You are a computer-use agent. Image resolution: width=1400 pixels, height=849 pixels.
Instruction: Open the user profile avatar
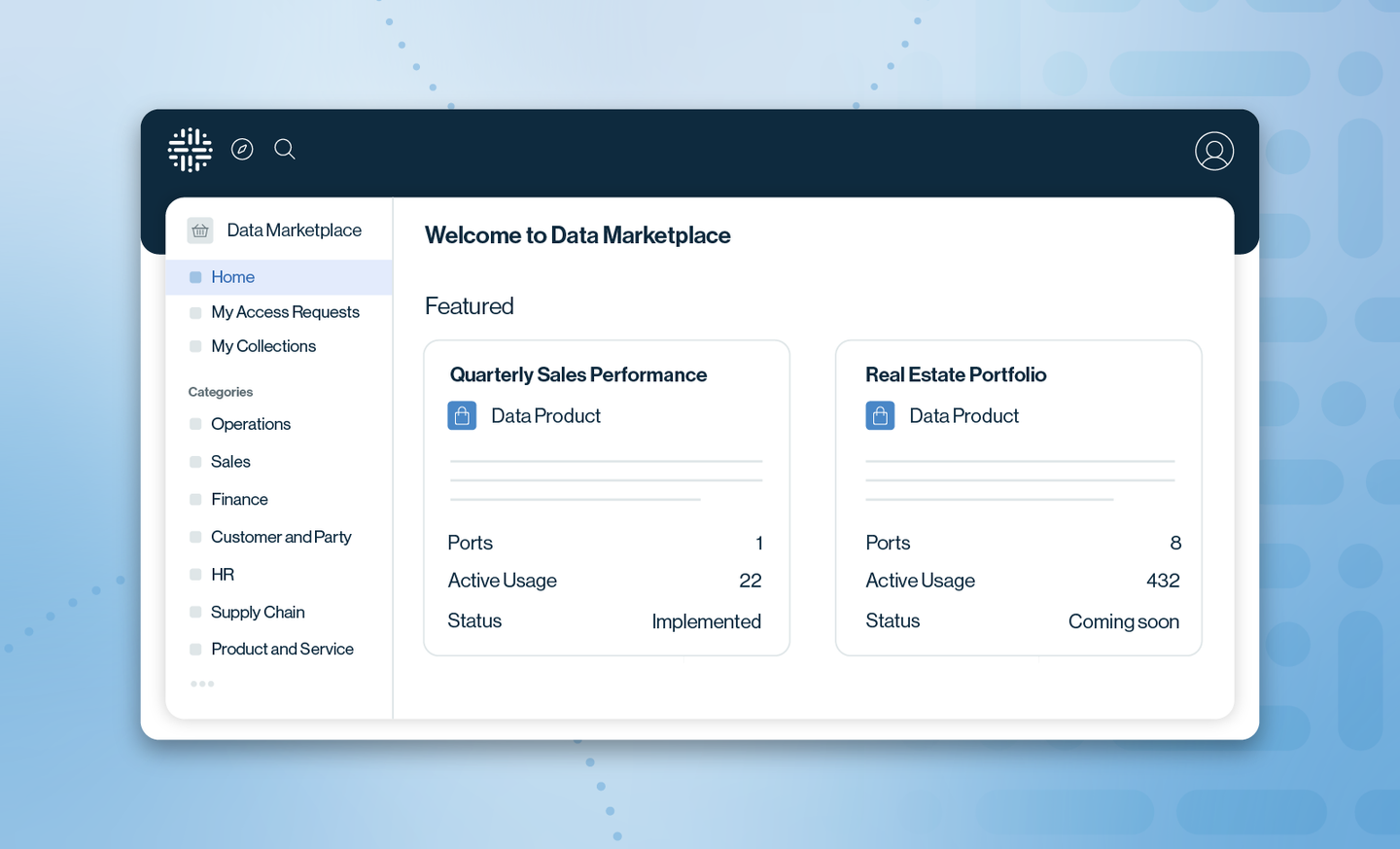[1213, 152]
